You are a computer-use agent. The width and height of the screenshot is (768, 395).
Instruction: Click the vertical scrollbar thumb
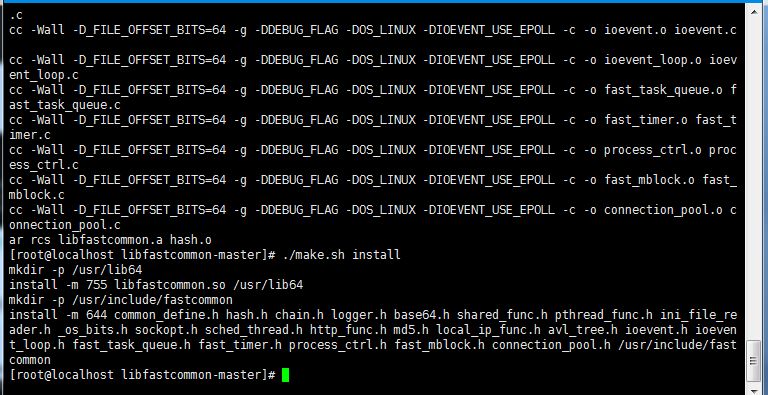pos(754,361)
